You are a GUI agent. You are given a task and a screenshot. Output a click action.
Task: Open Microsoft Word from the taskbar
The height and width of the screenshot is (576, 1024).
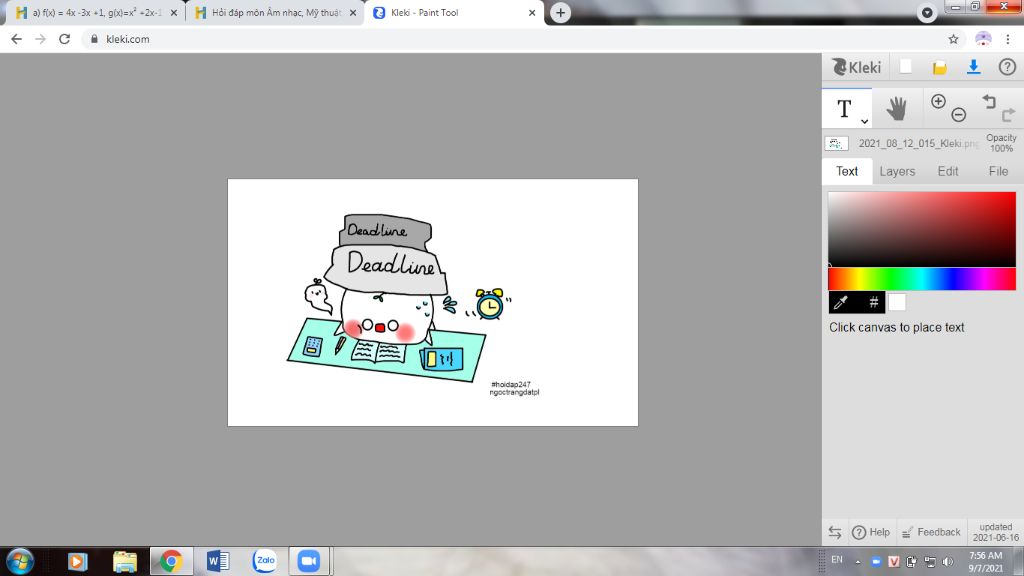[217, 561]
